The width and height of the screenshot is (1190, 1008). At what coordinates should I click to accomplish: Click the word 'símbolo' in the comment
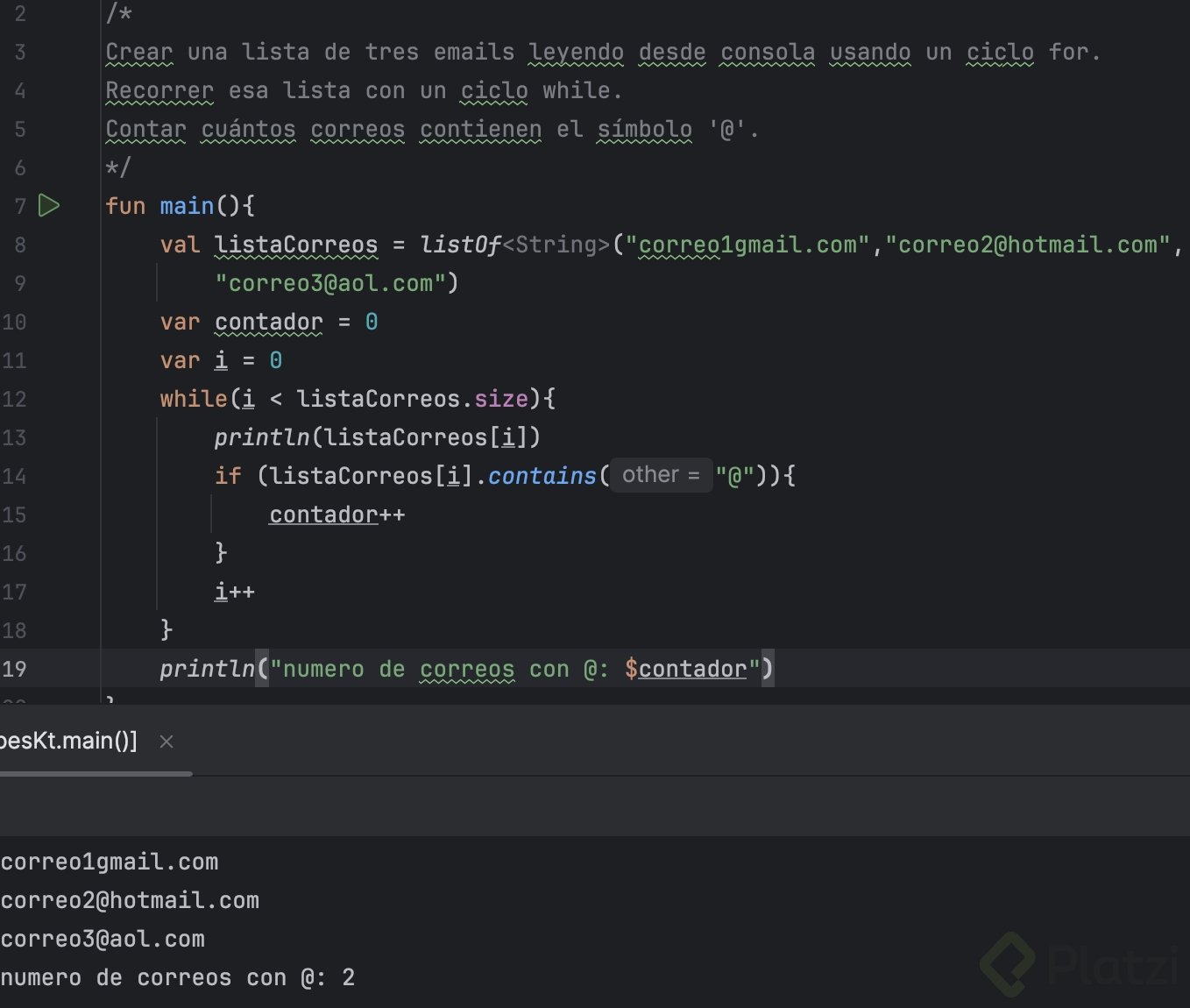pos(645,129)
